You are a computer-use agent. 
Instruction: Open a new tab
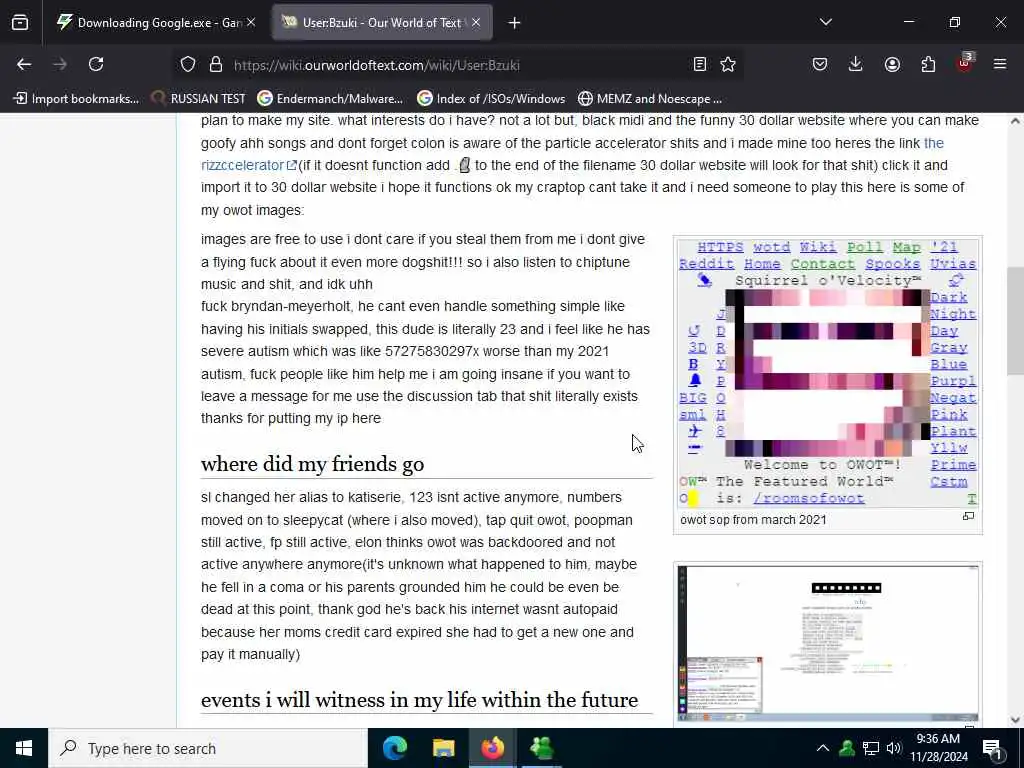coord(515,23)
